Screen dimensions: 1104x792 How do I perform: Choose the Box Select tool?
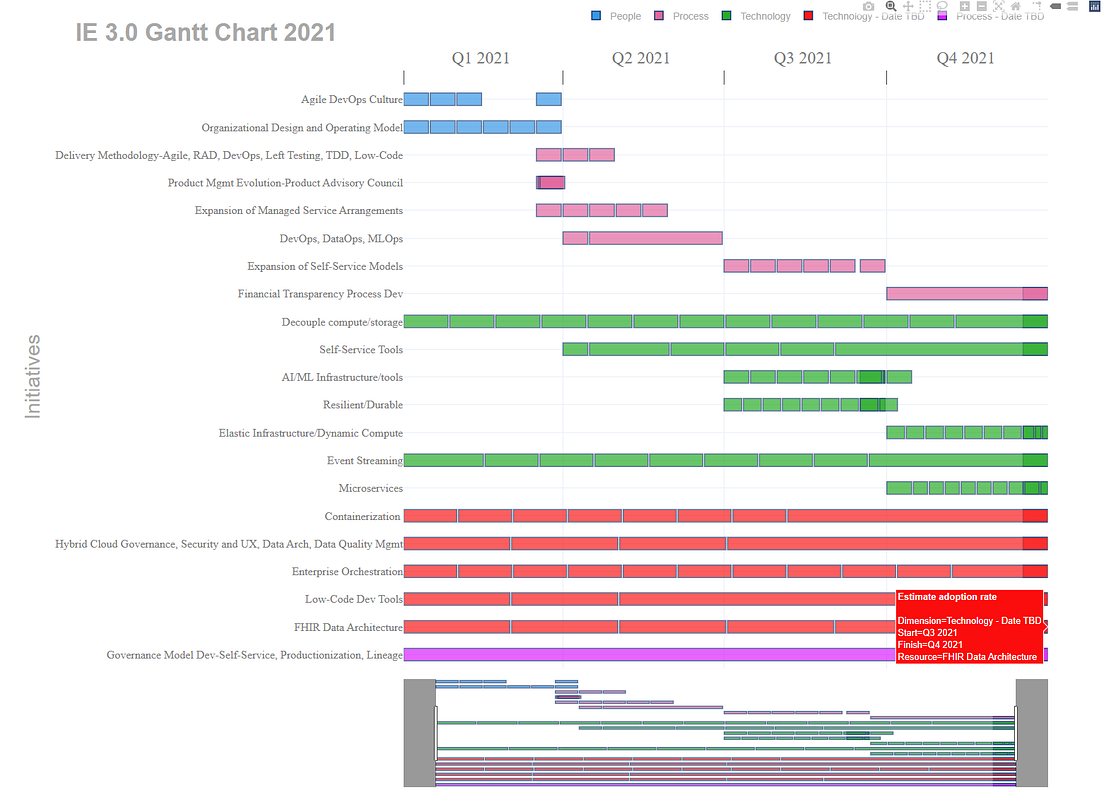pos(924,6)
